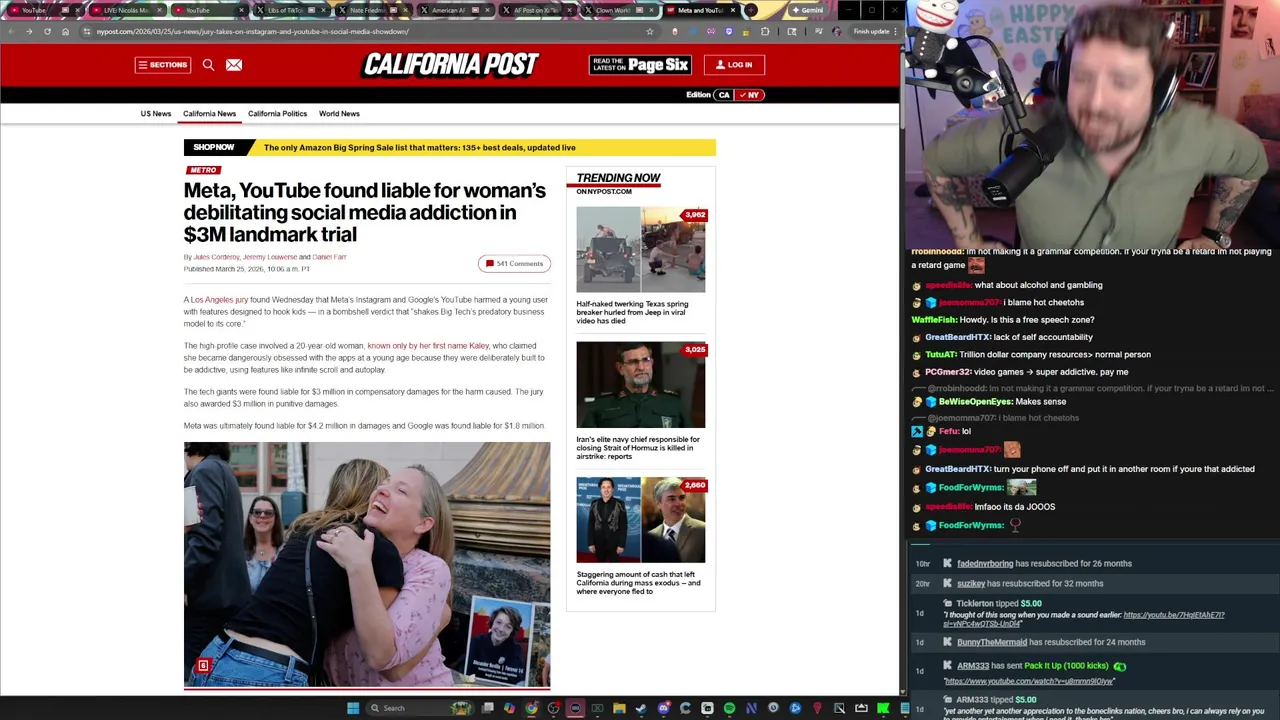Open Copilot from the taskbar
The width and height of the screenshot is (1280, 720).
(x=509, y=708)
